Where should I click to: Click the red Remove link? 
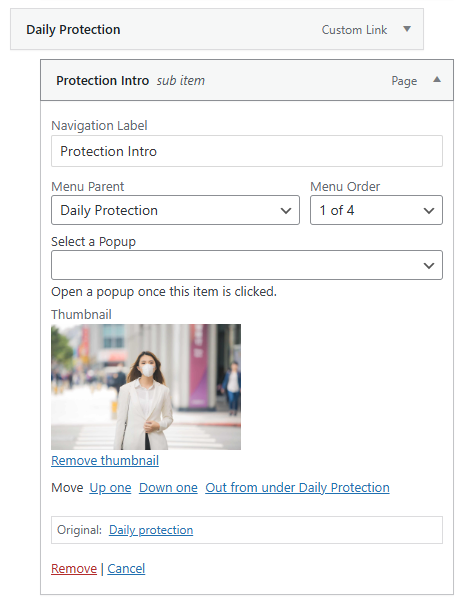click(x=74, y=569)
